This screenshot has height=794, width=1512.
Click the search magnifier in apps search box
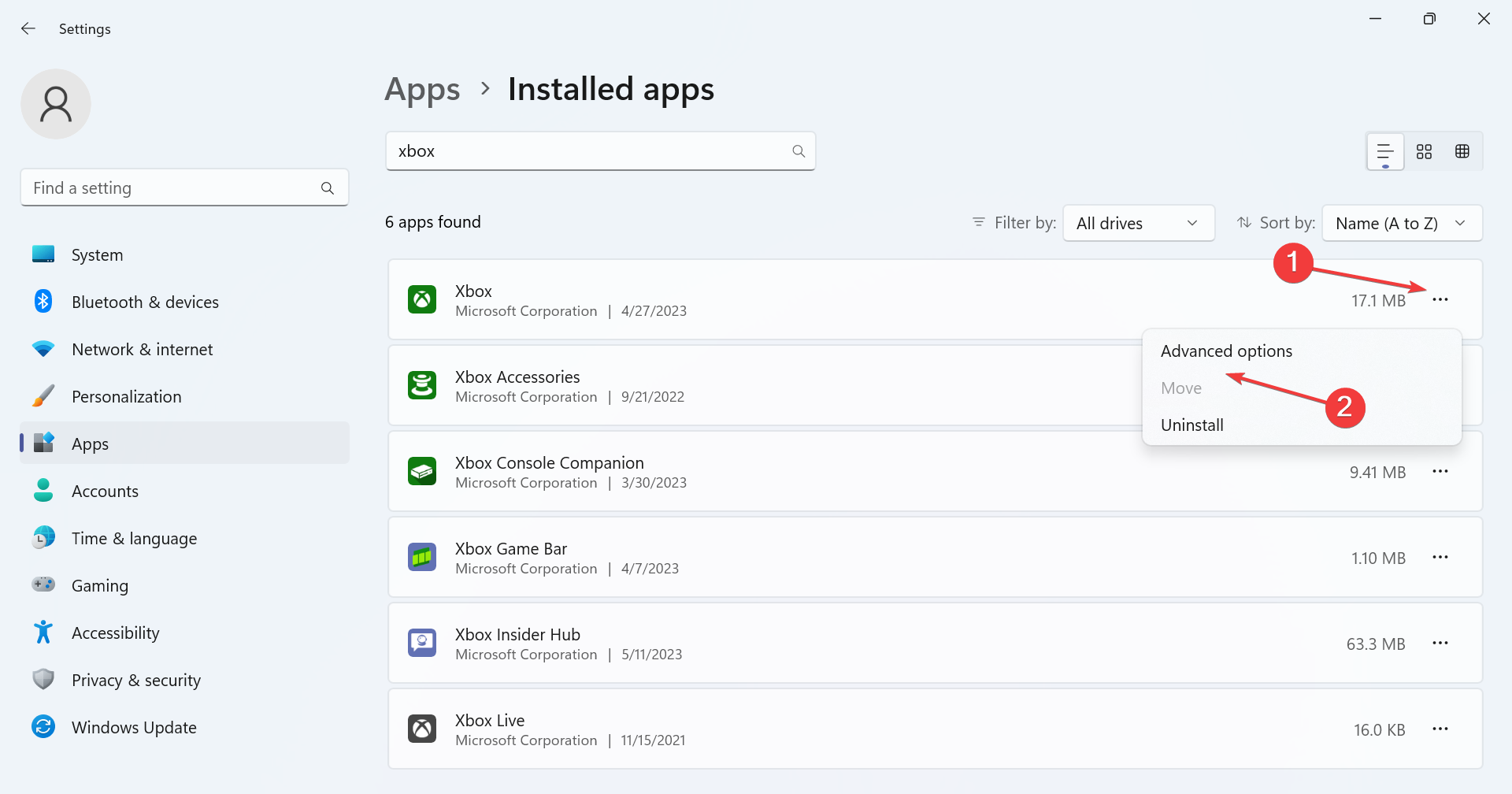pos(799,151)
